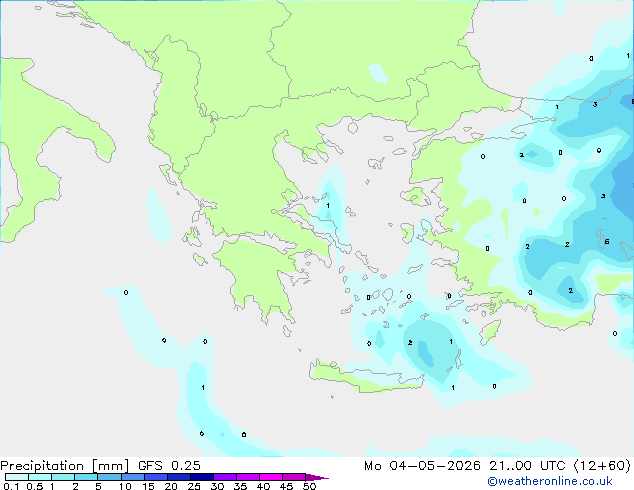Click the '0.1' legend scale label

click(x=11, y=486)
